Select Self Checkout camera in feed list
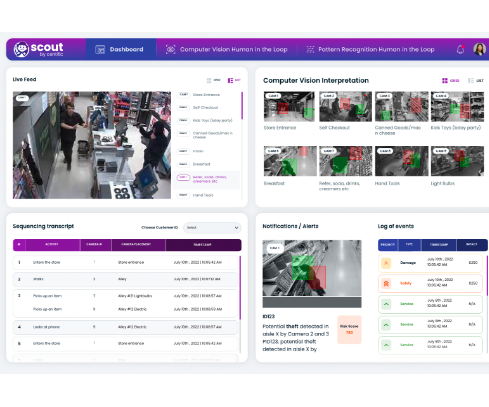The height and width of the screenshot is (407, 489). 206,108
